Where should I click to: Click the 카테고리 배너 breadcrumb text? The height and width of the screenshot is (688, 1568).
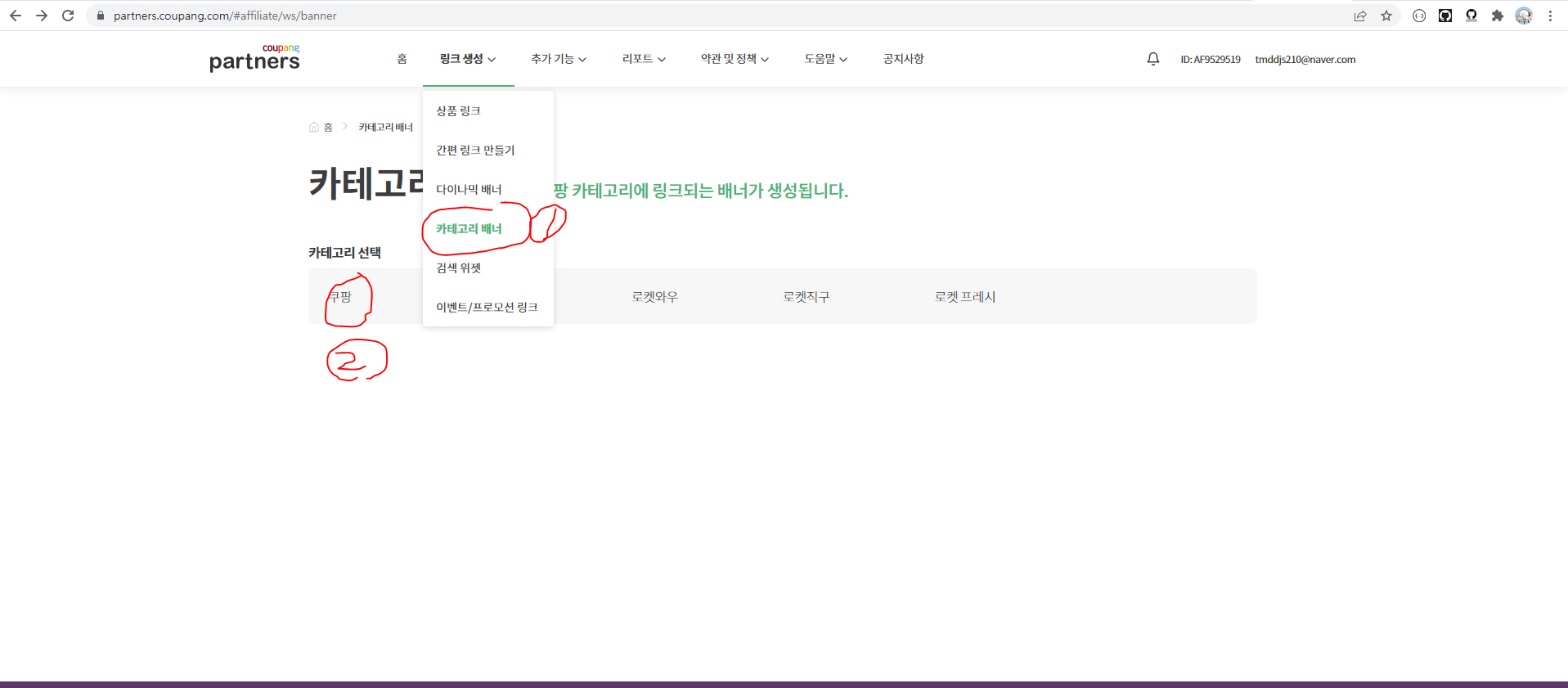pyautogui.click(x=386, y=127)
